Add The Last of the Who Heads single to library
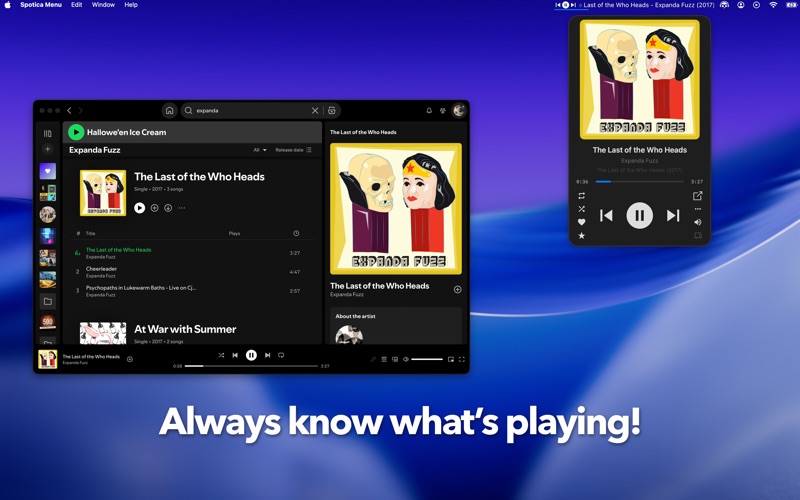The height and width of the screenshot is (500, 800). [x=154, y=208]
